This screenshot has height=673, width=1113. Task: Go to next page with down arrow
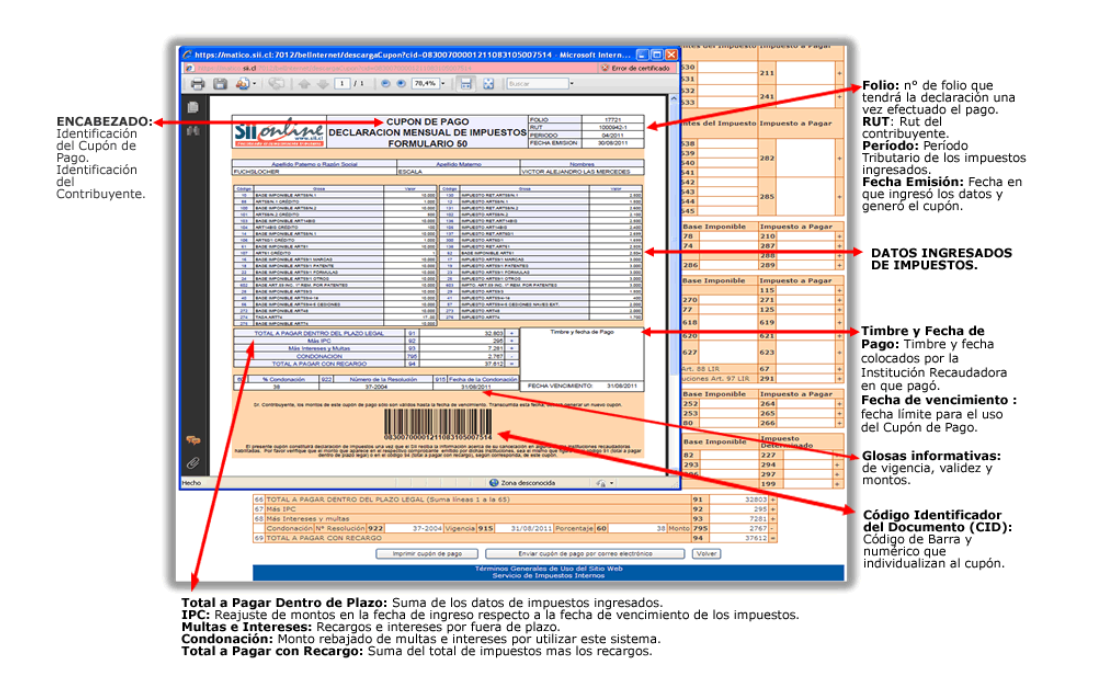click(323, 84)
